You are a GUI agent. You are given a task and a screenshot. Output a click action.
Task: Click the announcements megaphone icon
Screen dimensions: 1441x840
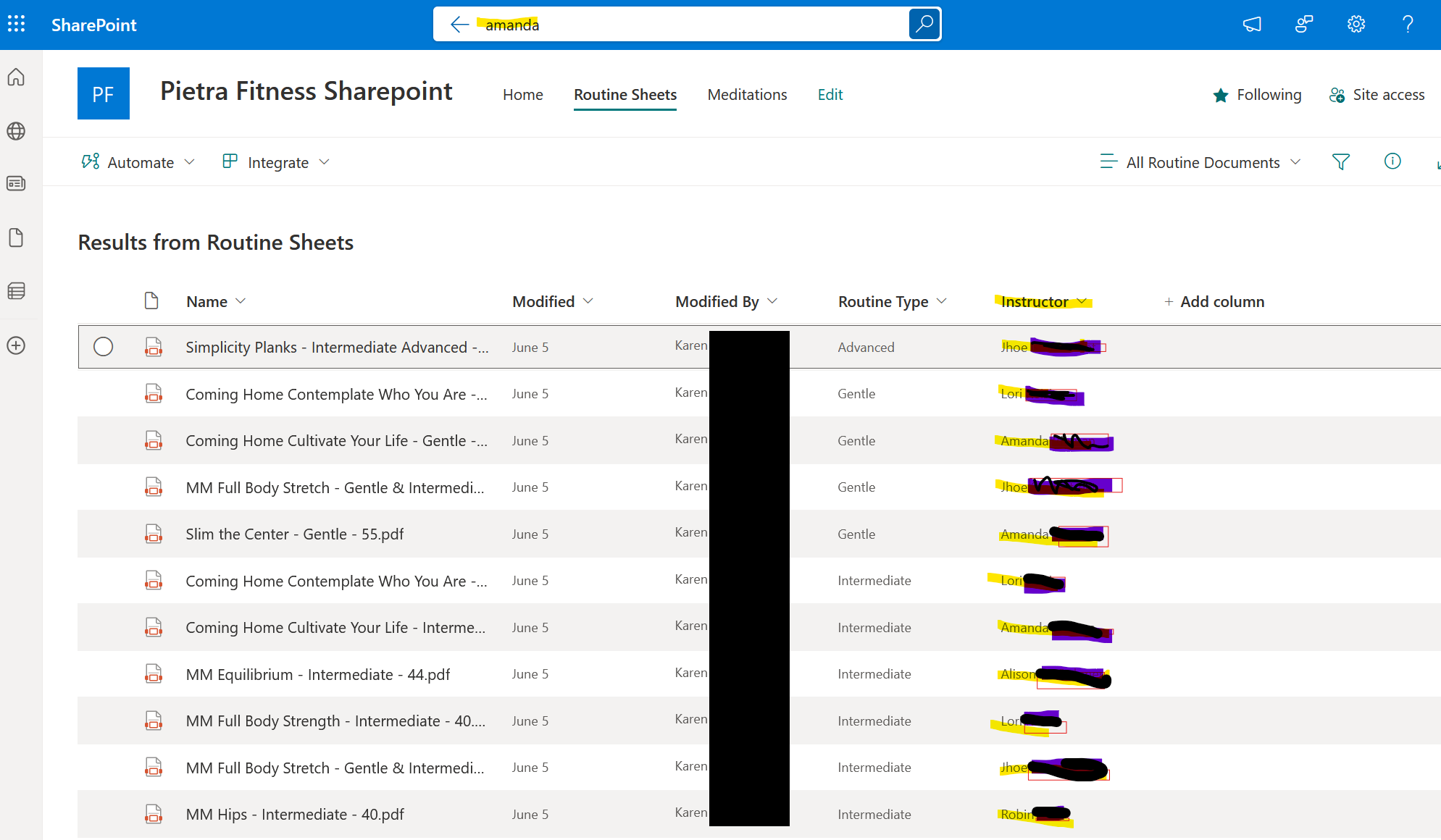tap(1251, 24)
